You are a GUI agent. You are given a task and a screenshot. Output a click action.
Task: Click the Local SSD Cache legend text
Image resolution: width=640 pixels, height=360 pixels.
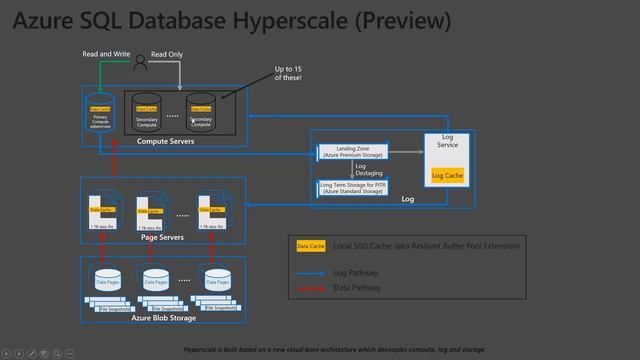point(427,246)
